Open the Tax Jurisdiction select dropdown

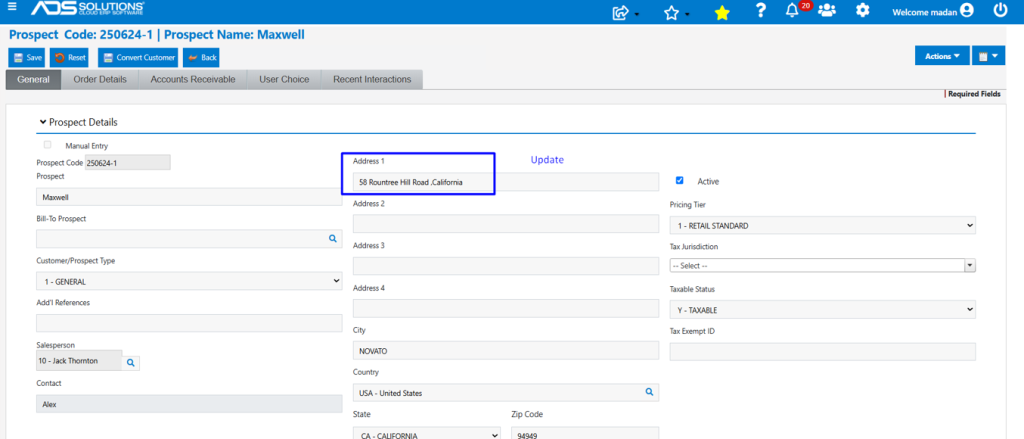[823, 266]
